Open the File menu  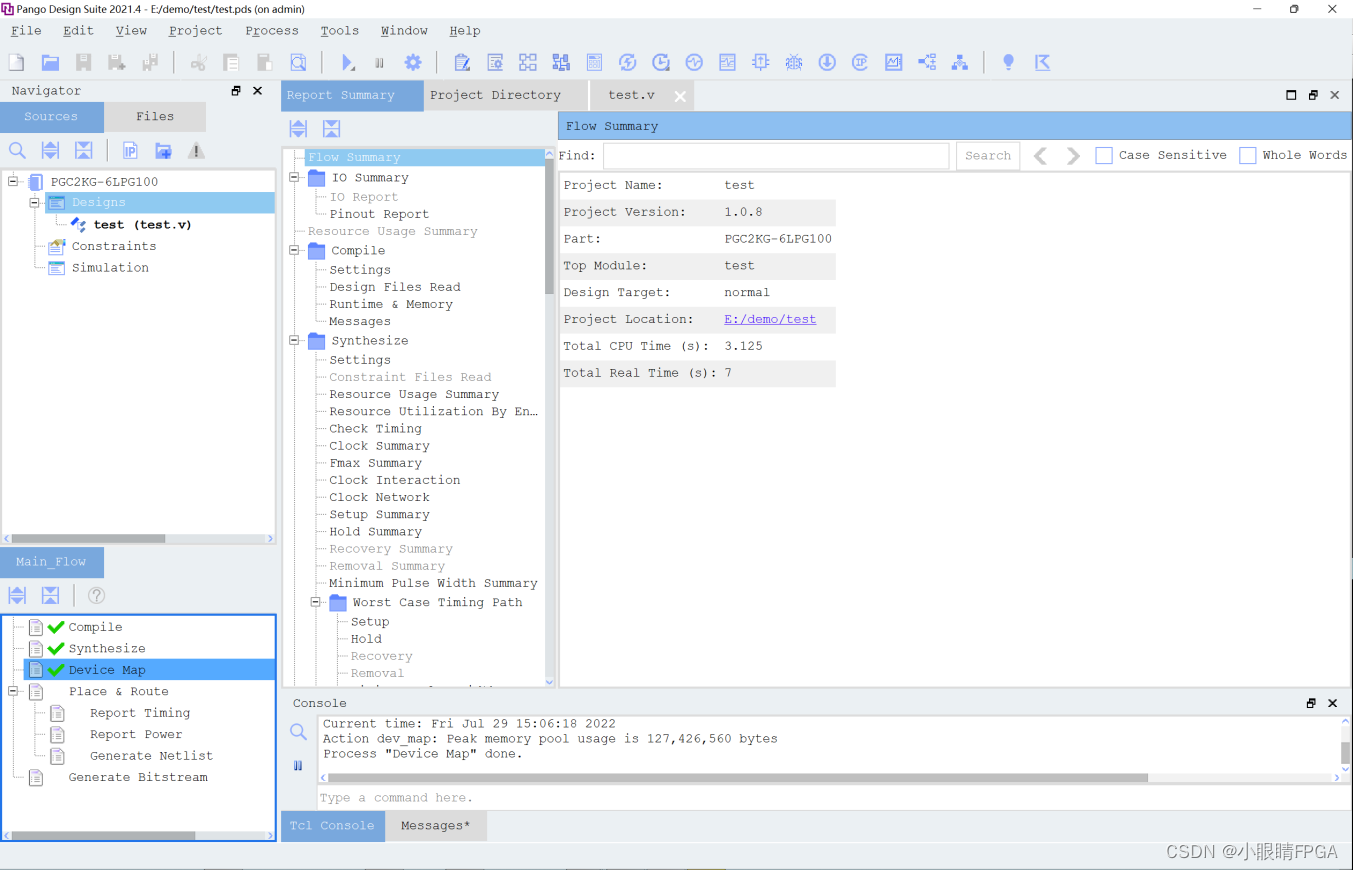pyautogui.click(x=26, y=31)
